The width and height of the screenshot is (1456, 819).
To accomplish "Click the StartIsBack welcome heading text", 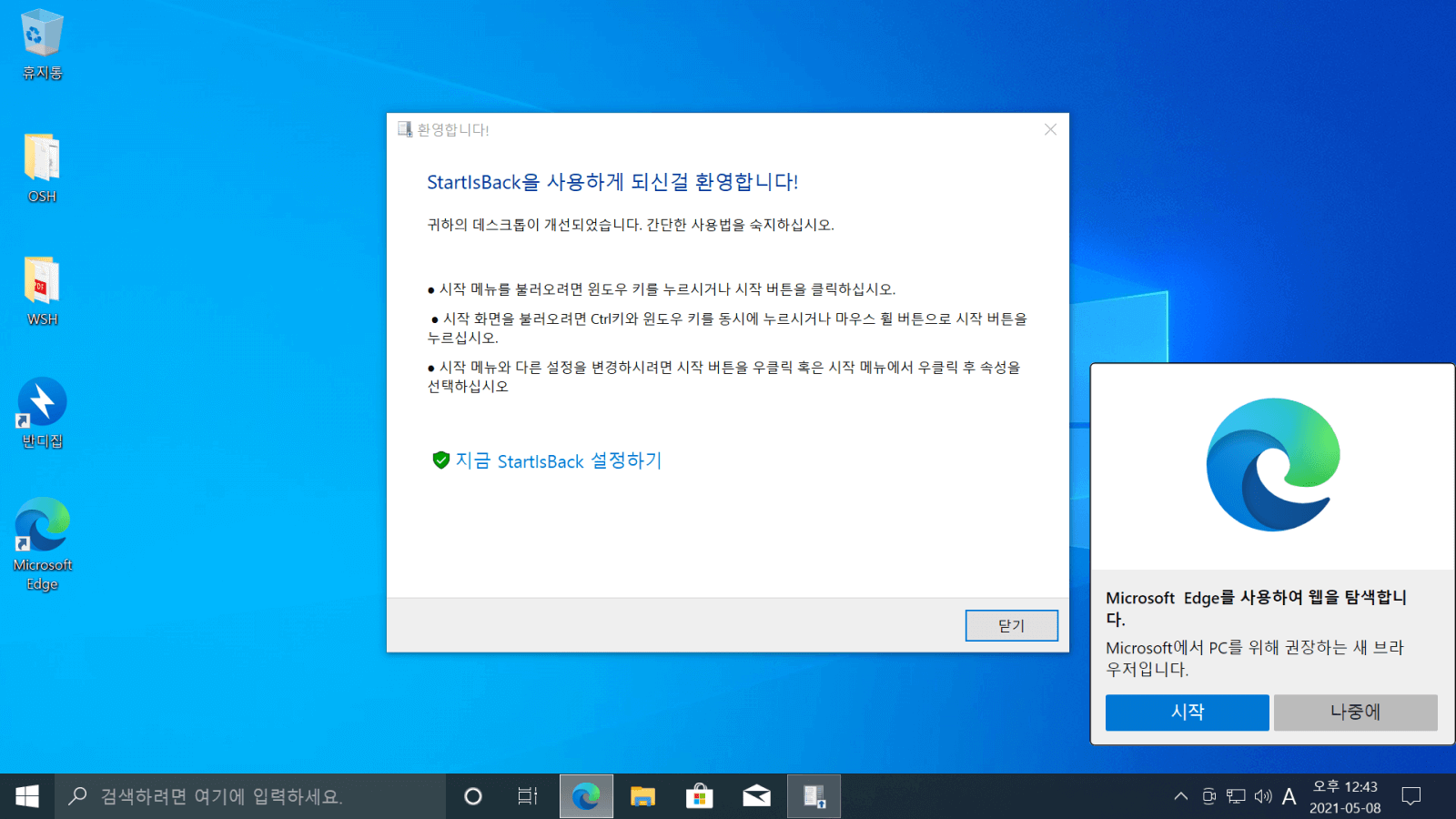I will tap(612, 181).
